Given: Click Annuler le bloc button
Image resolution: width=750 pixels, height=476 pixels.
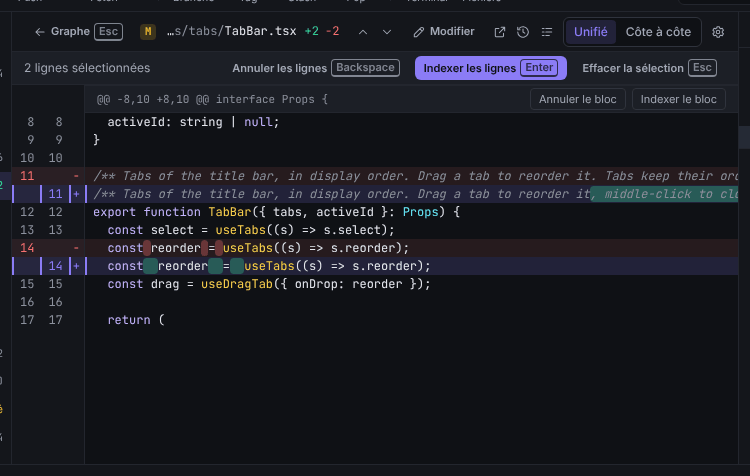Looking at the screenshot, I should (577, 100).
